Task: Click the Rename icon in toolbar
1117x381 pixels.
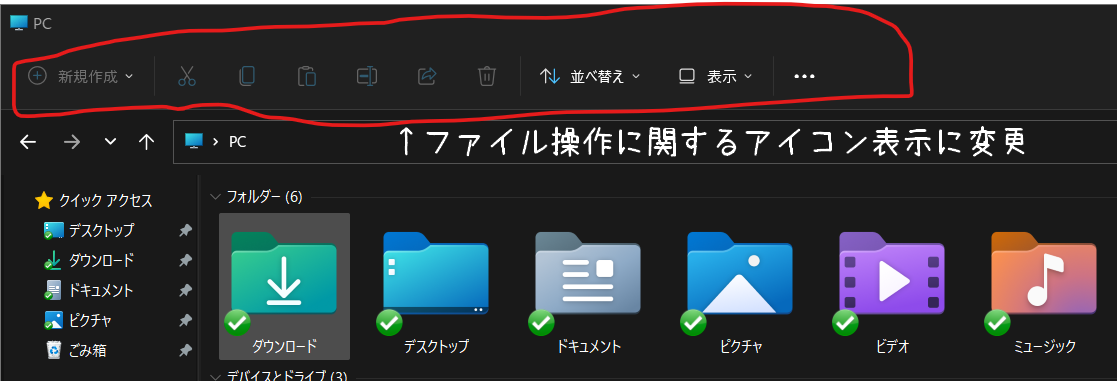Action: 367,76
